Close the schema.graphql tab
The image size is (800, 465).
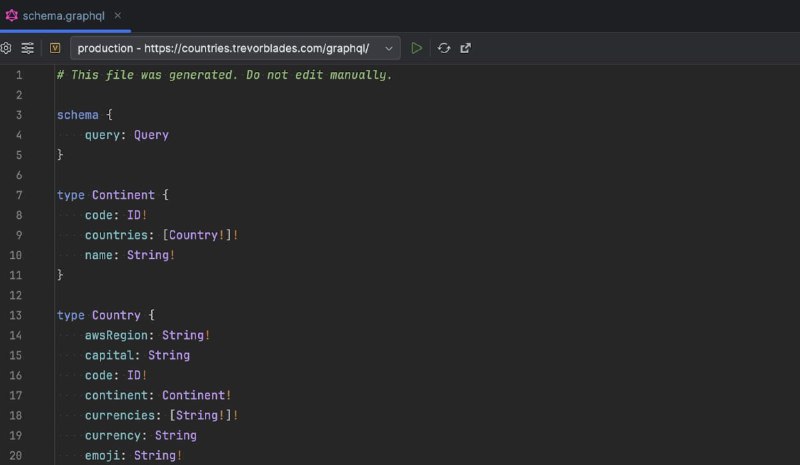pyautogui.click(x=118, y=16)
